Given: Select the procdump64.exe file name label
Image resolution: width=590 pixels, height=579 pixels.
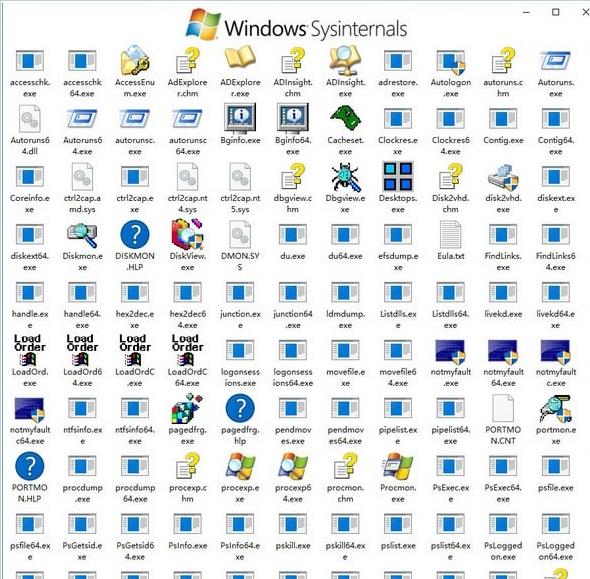Looking at the screenshot, I should coord(135,493).
